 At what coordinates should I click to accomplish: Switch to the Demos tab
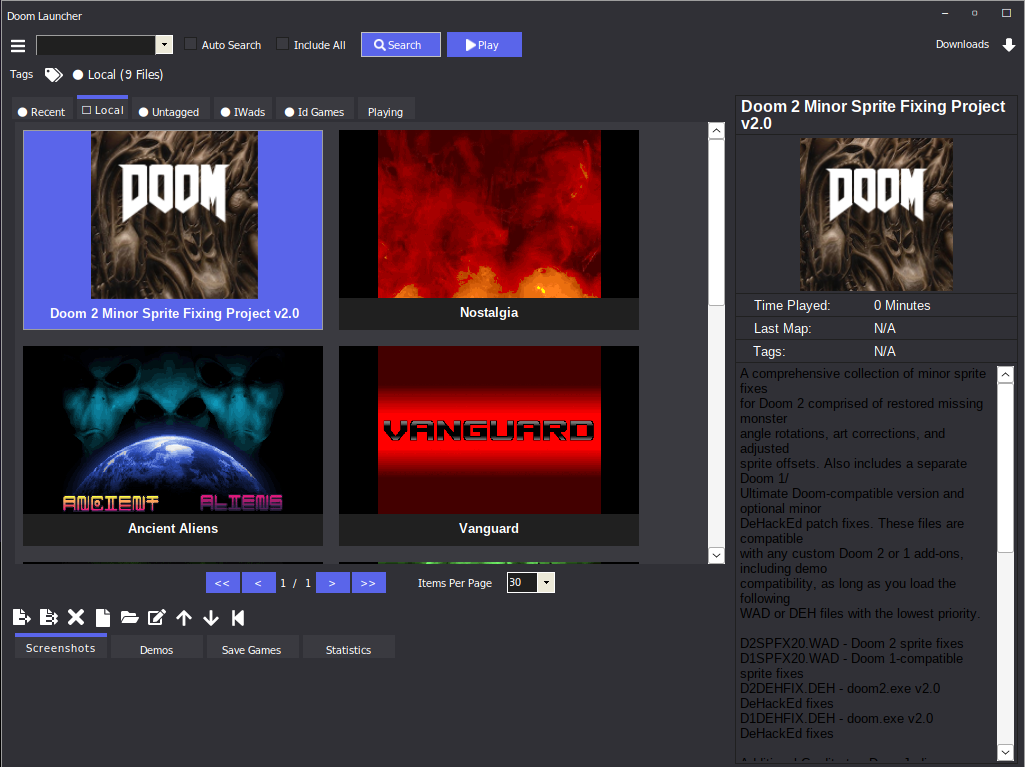point(156,647)
